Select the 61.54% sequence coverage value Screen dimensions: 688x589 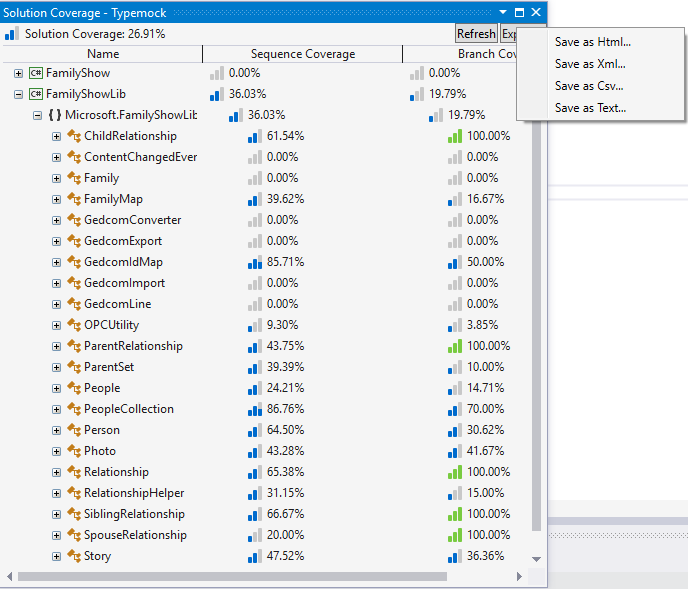pyautogui.click(x=286, y=136)
